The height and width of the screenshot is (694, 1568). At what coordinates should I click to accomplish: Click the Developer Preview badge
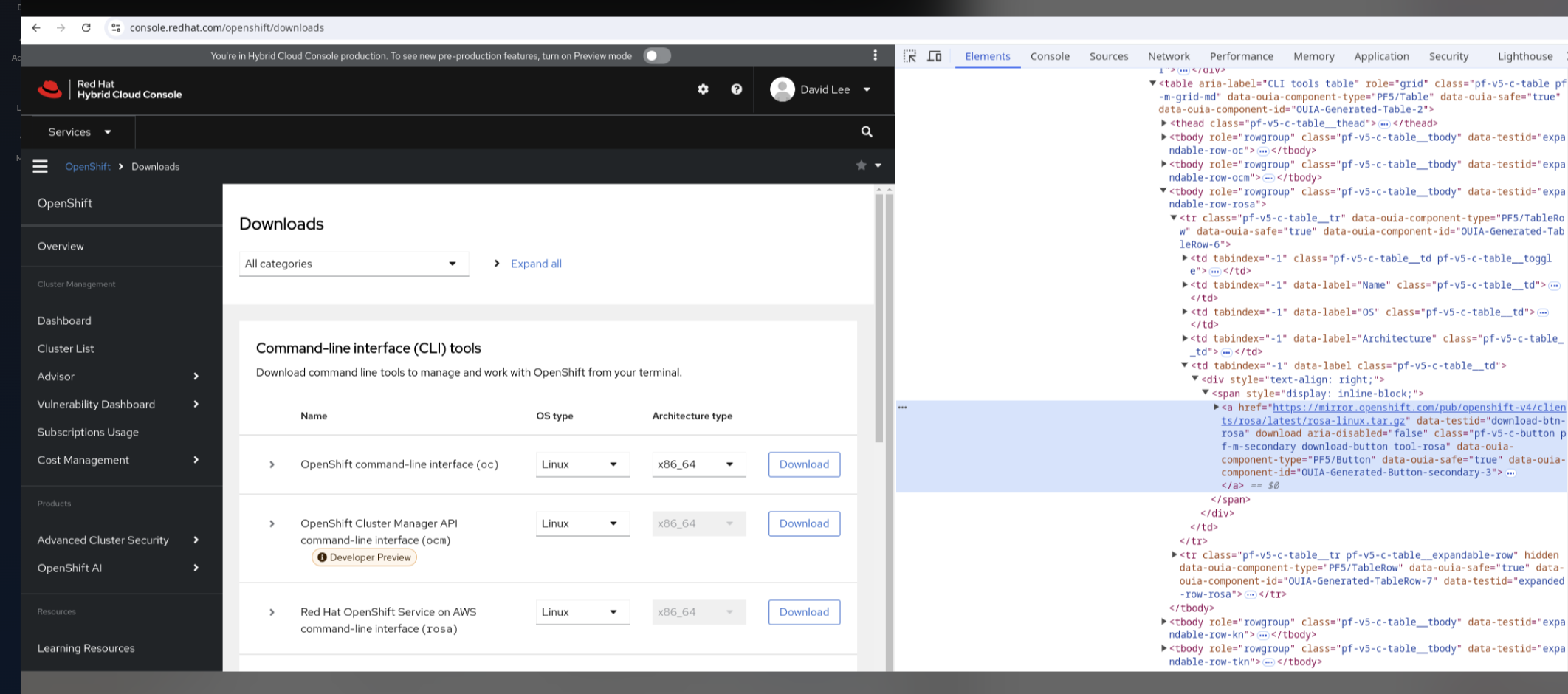(x=364, y=557)
